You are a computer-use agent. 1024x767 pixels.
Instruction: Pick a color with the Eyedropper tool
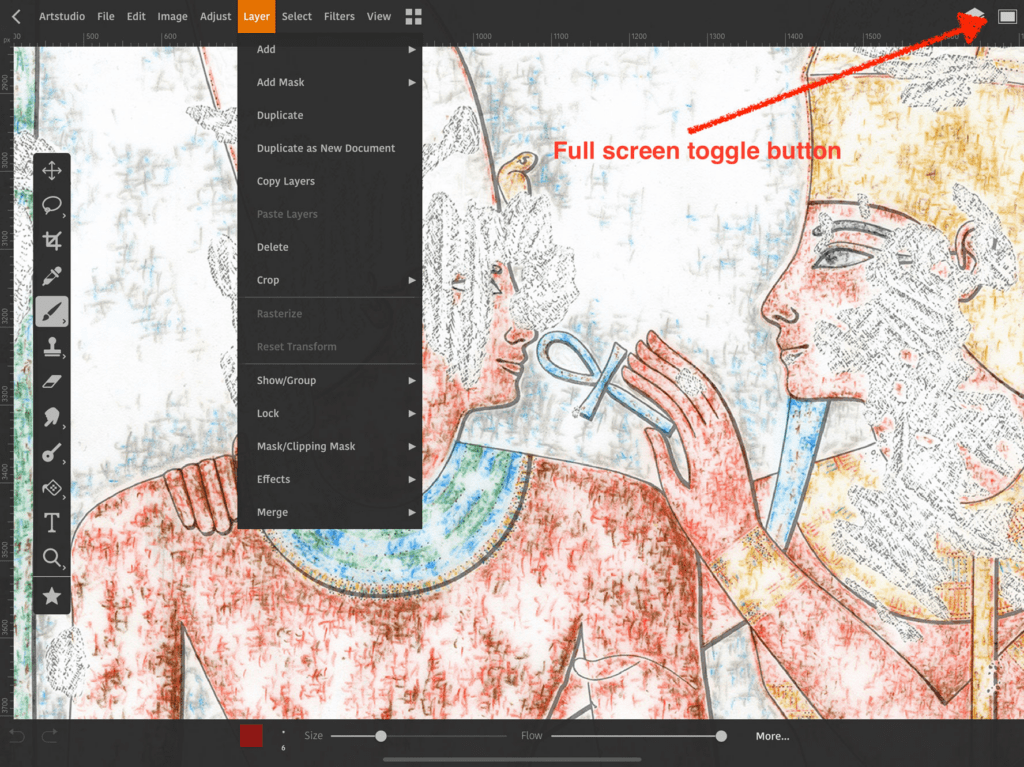click(x=52, y=275)
